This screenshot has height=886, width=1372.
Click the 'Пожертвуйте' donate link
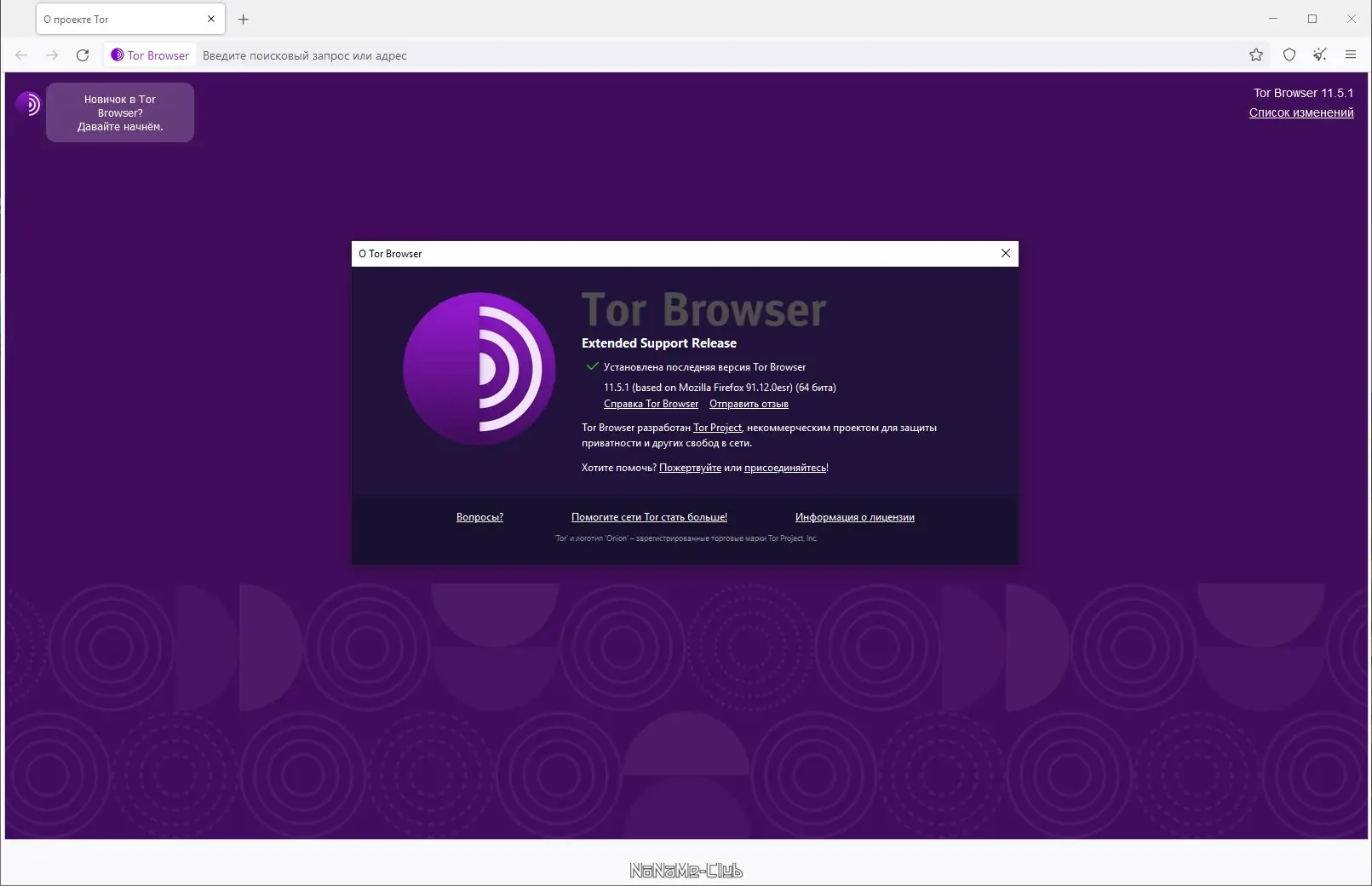click(x=690, y=468)
